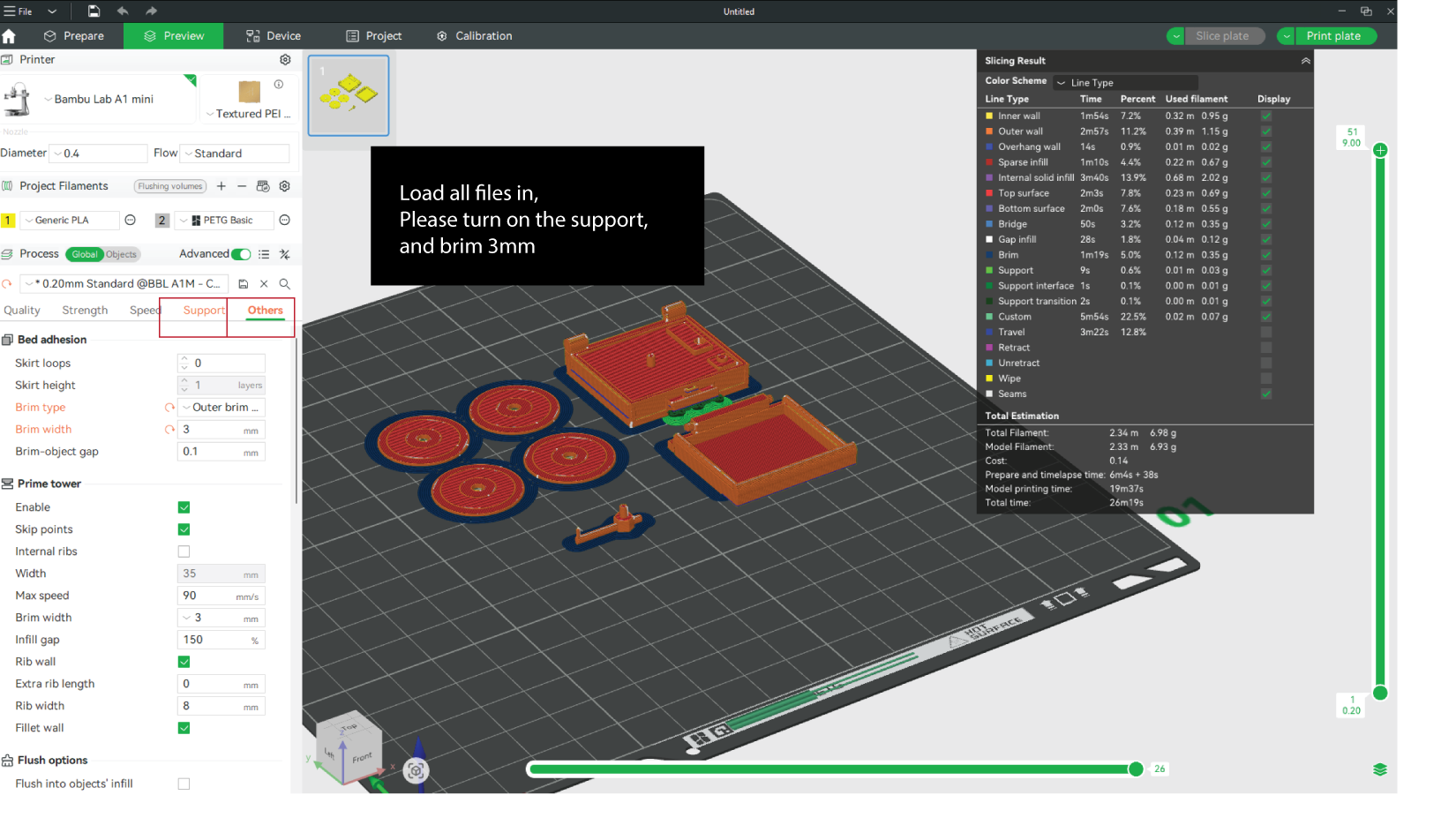
Task: Open Brim type dropdown
Action: (221, 408)
